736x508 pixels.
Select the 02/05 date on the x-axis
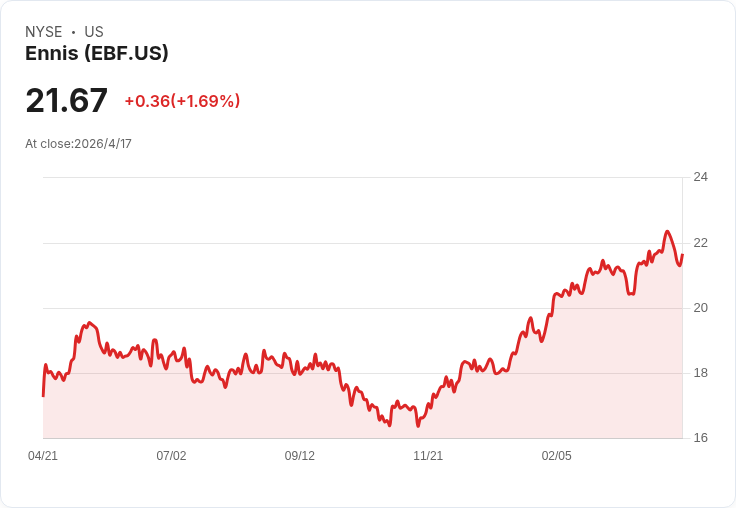click(557, 456)
